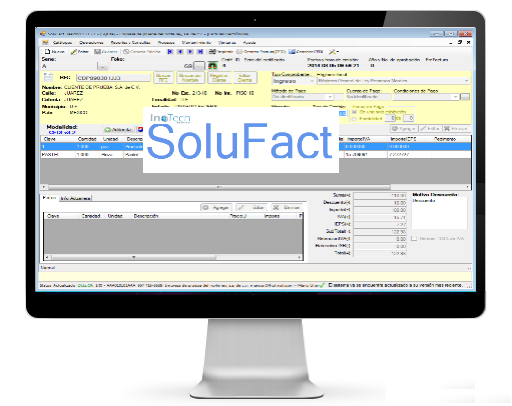Click the Cancelar Edición toolbar button

point(142,52)
